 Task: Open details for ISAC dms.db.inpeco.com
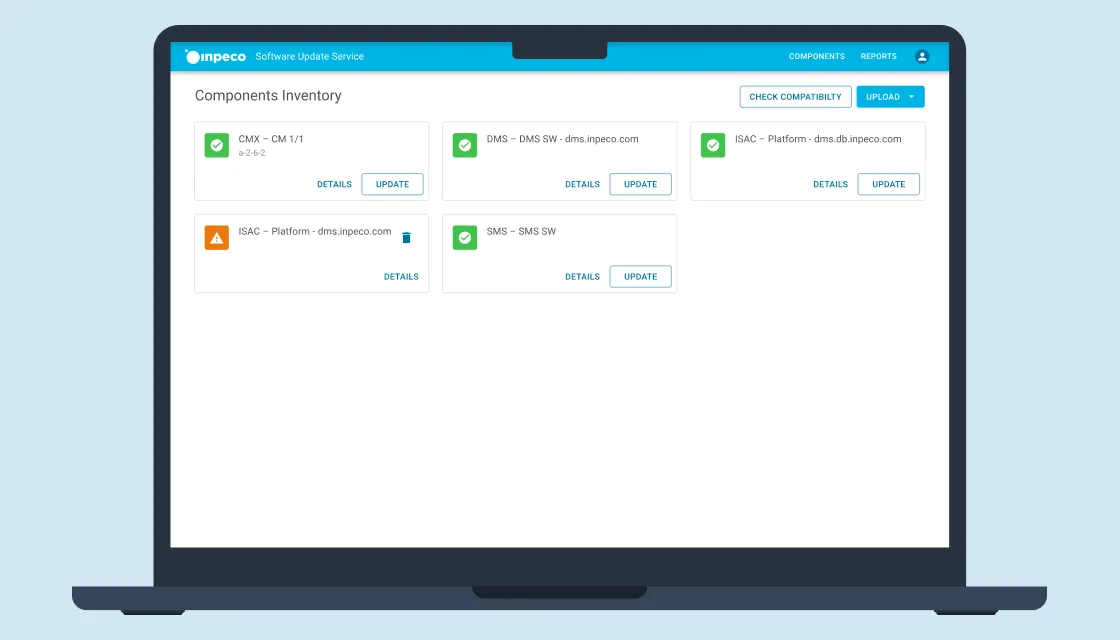[830, 184]
